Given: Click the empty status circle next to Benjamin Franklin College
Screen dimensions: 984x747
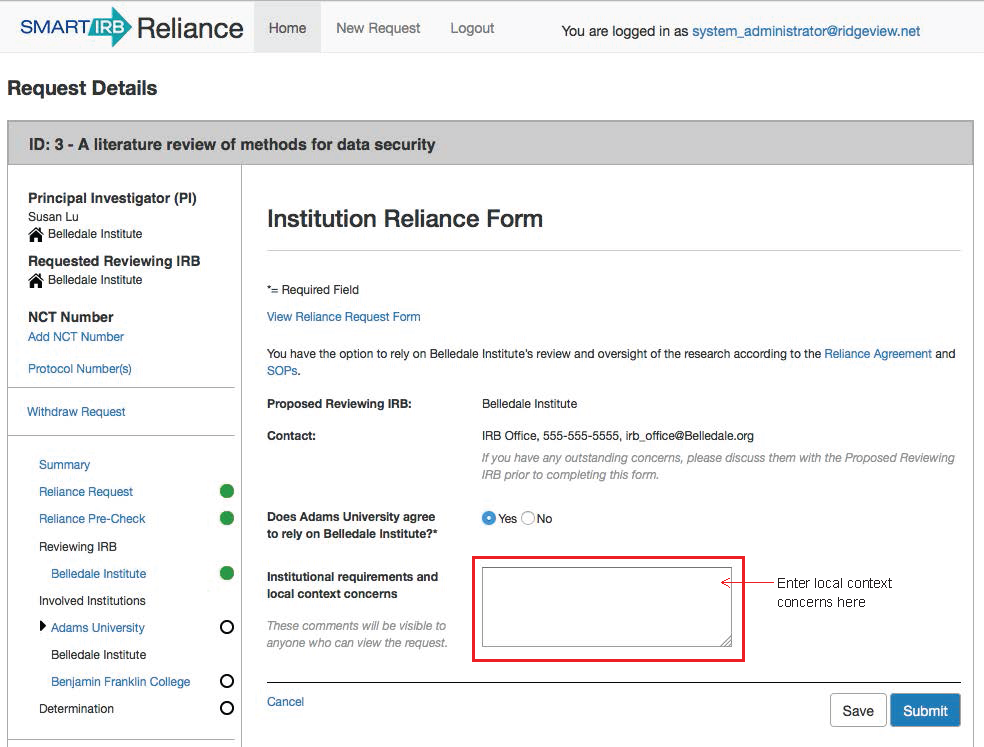Looking at the screenshot, I should coord(227,681).
